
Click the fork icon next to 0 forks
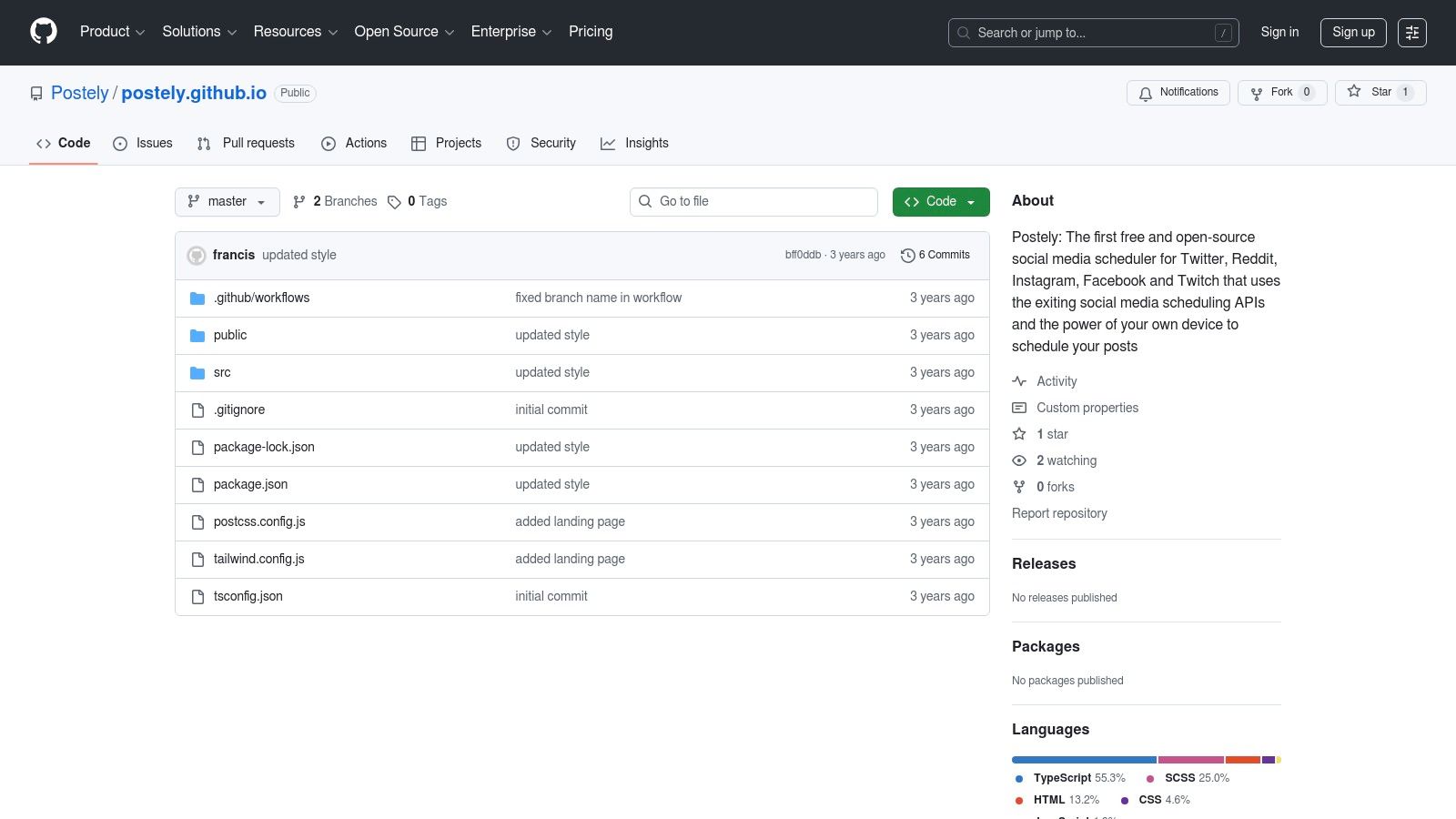[1019, 487]
